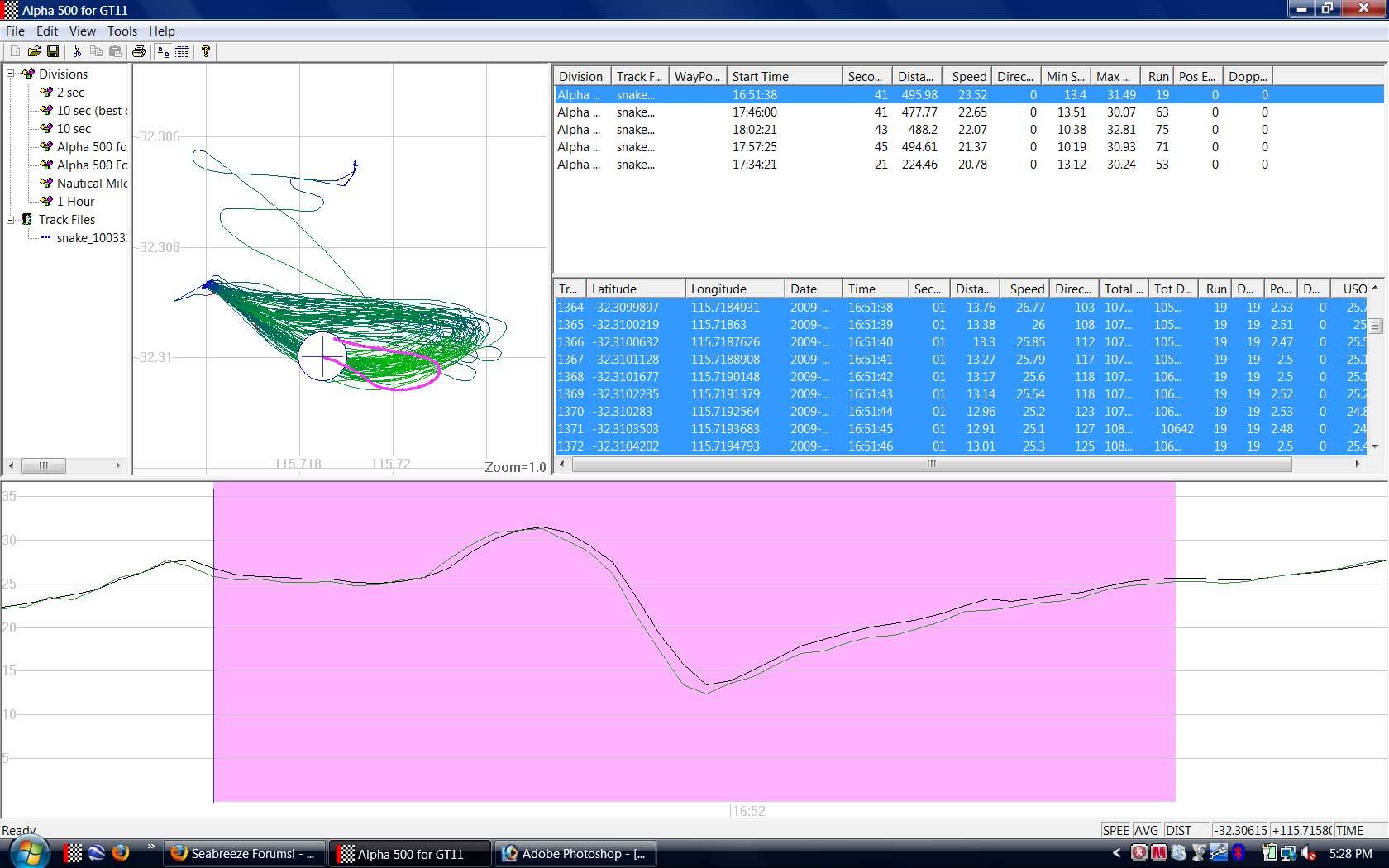
Task: Select the 17:46:00 Alpha run row
Action: pos(754,112)
